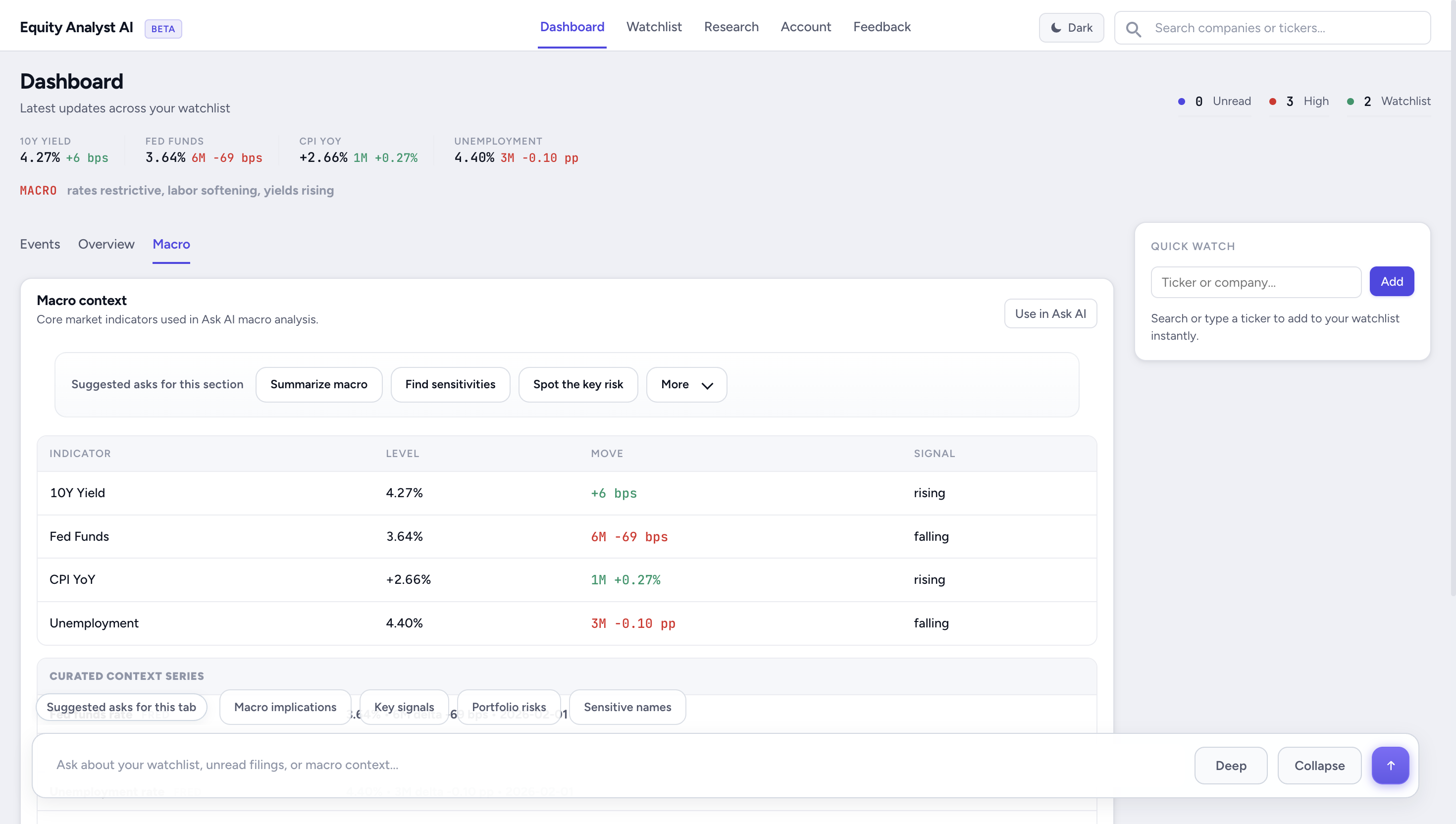Click the Watchlist green dot indicator
Viewport: 1456px width, 824px height.
1351,102
